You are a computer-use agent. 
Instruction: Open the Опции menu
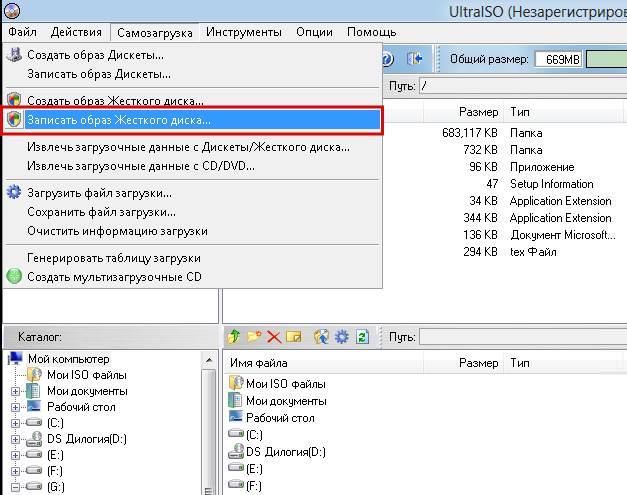(314, 32)
